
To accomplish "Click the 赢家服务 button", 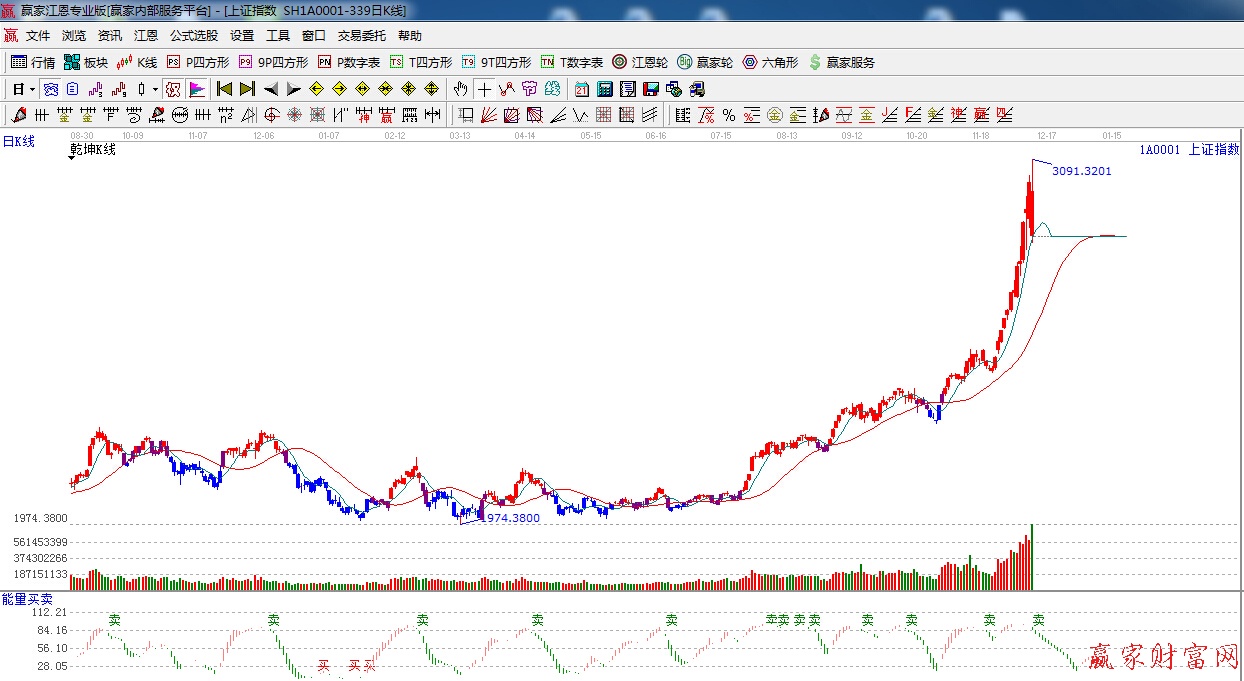I will pyautogui.click(x=841, y=62).
